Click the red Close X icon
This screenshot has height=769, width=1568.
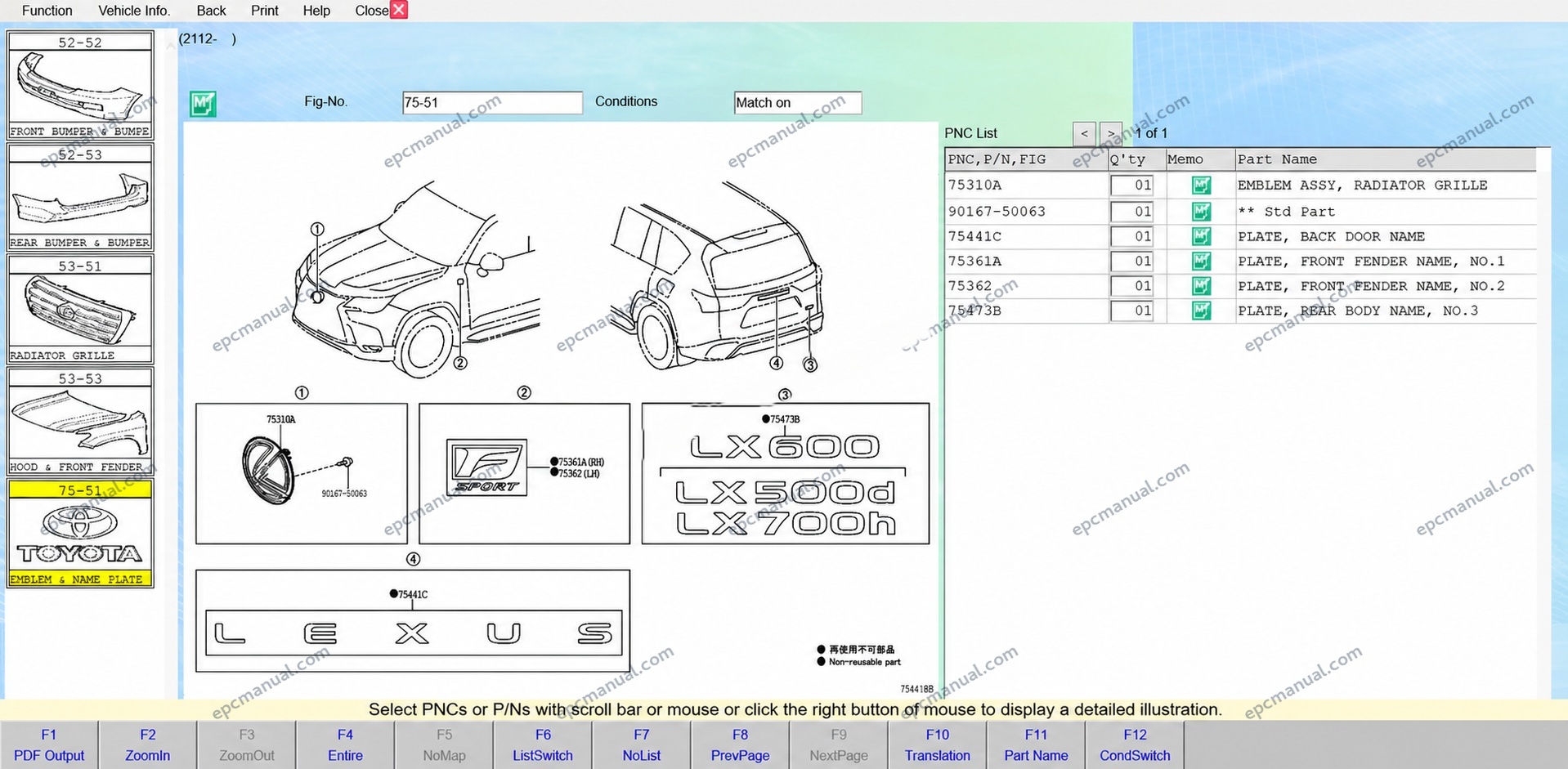399,10
